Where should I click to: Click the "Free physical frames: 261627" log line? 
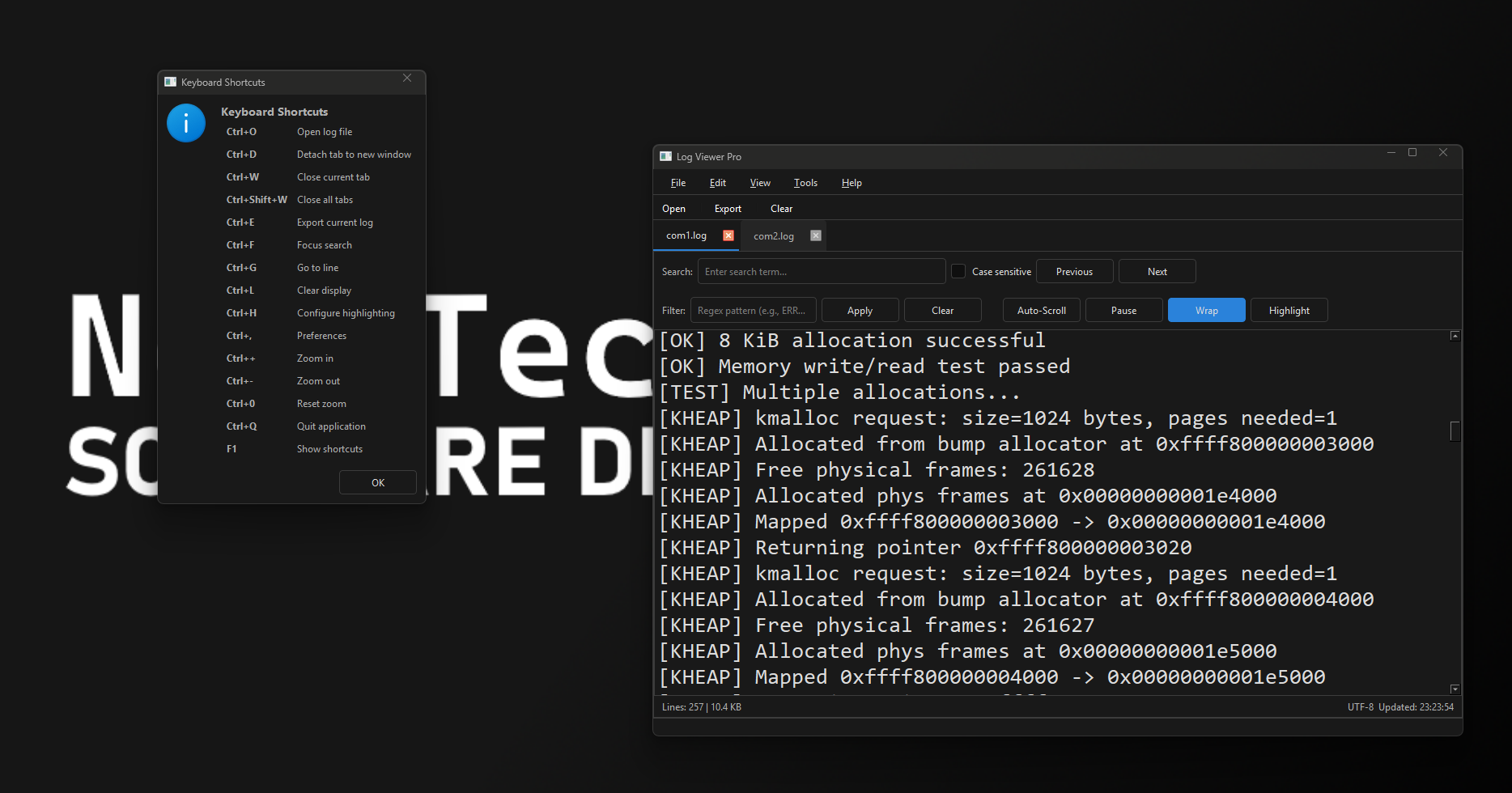coord(877,625)
